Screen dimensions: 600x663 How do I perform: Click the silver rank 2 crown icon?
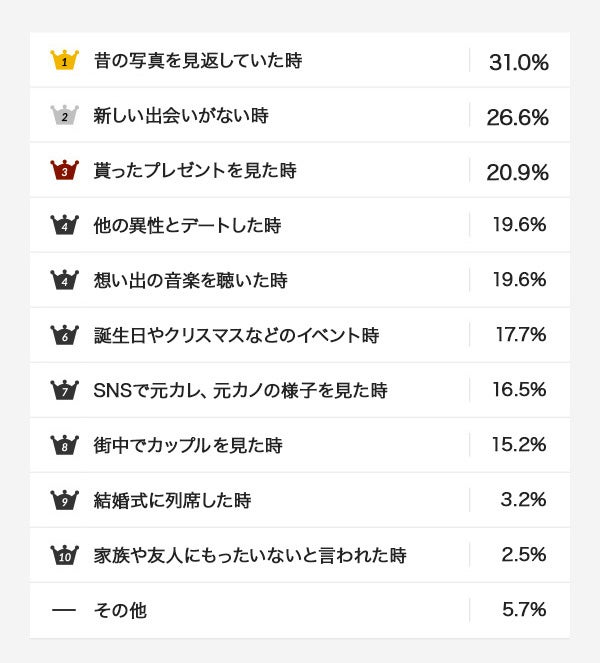tap(64, 115)
